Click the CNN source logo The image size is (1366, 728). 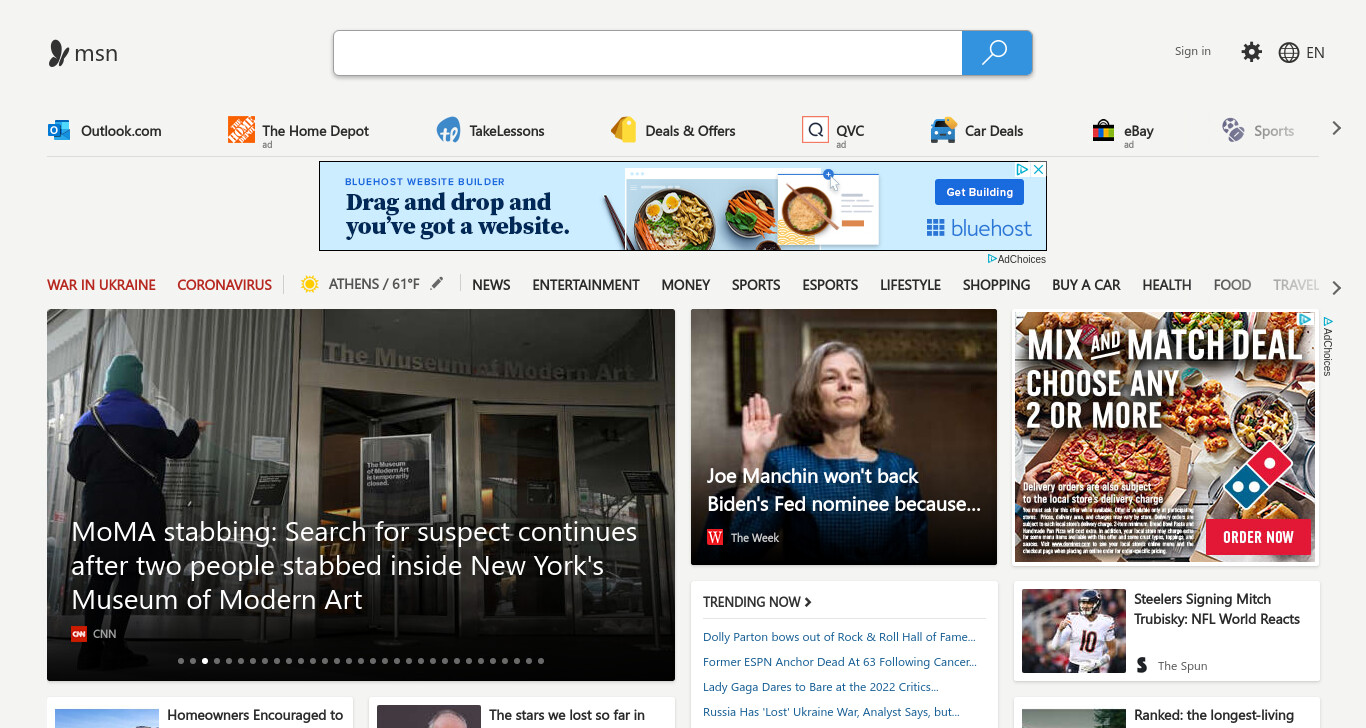pos(79,633)
